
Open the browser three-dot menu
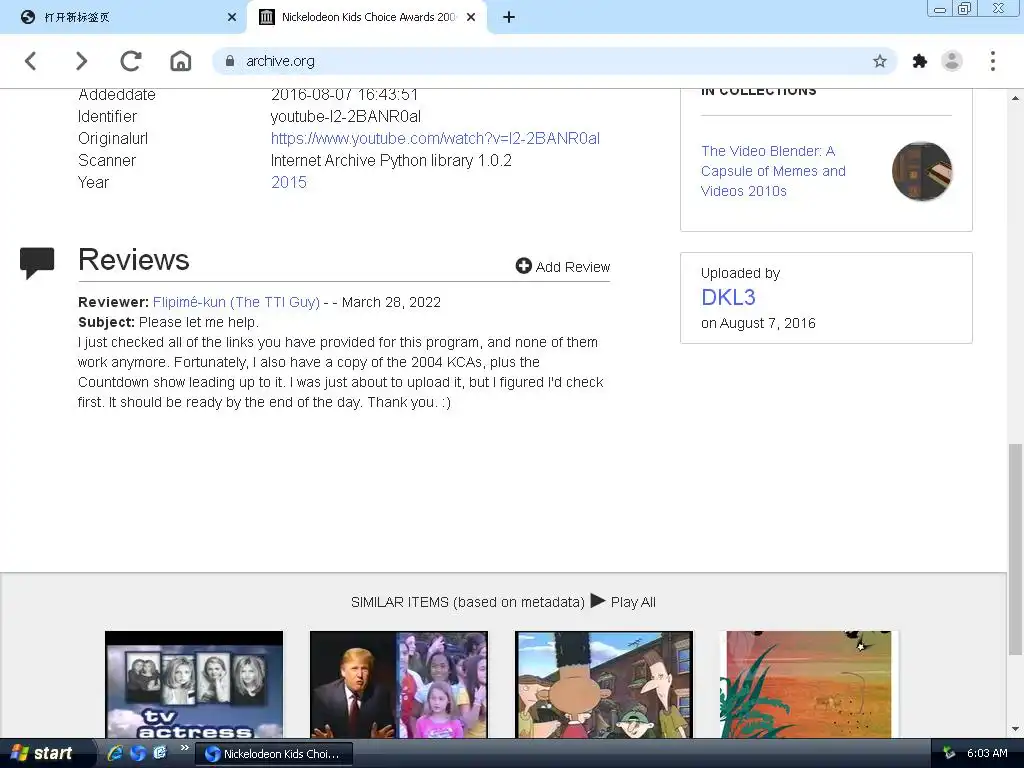point(993,61)
